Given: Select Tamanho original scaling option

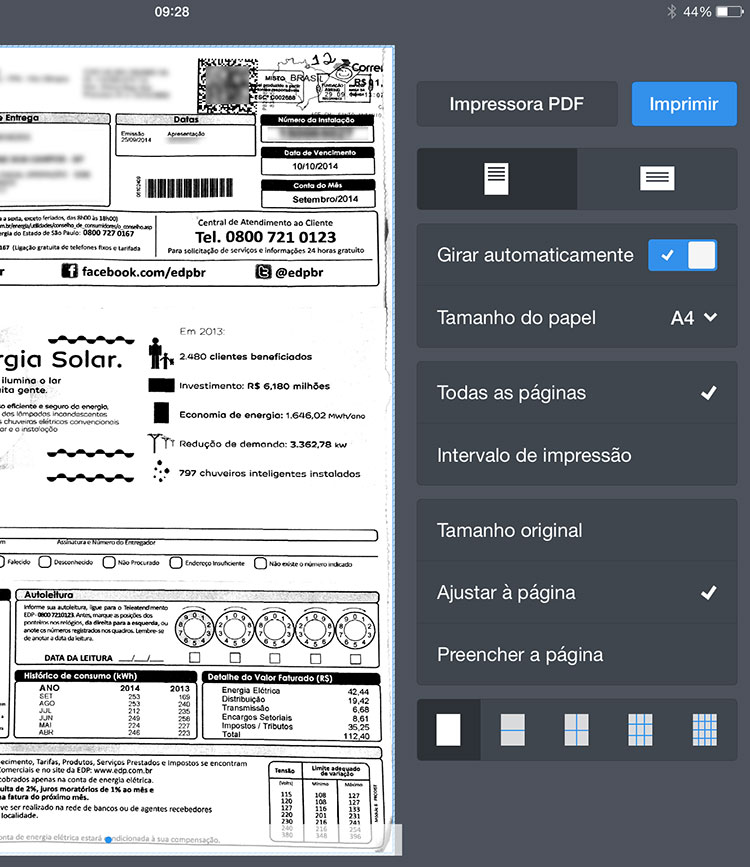Looking at the screenshot, I should [x=577, y=530].
